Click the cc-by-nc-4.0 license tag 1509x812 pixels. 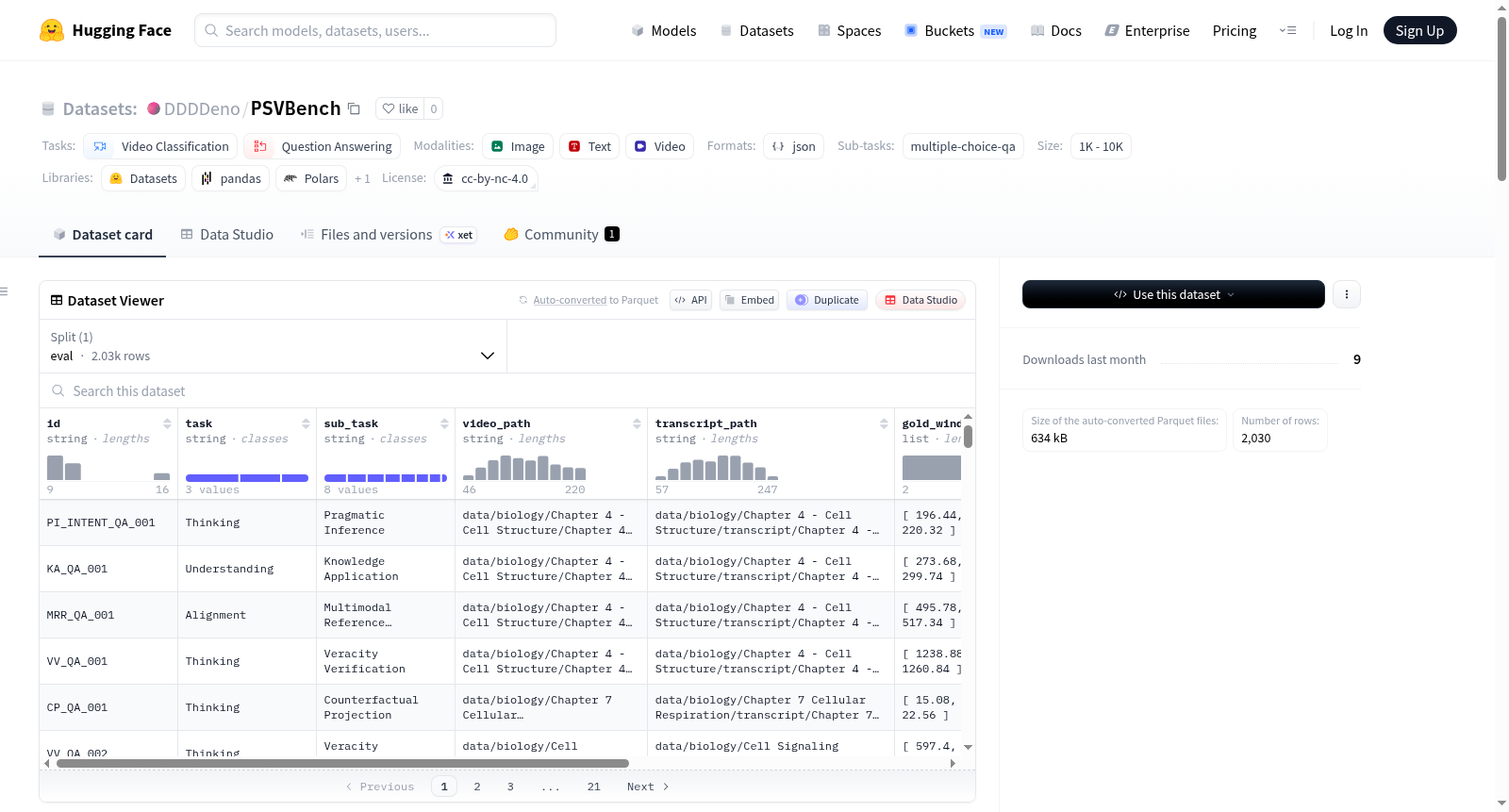click(x=486, y=178)
